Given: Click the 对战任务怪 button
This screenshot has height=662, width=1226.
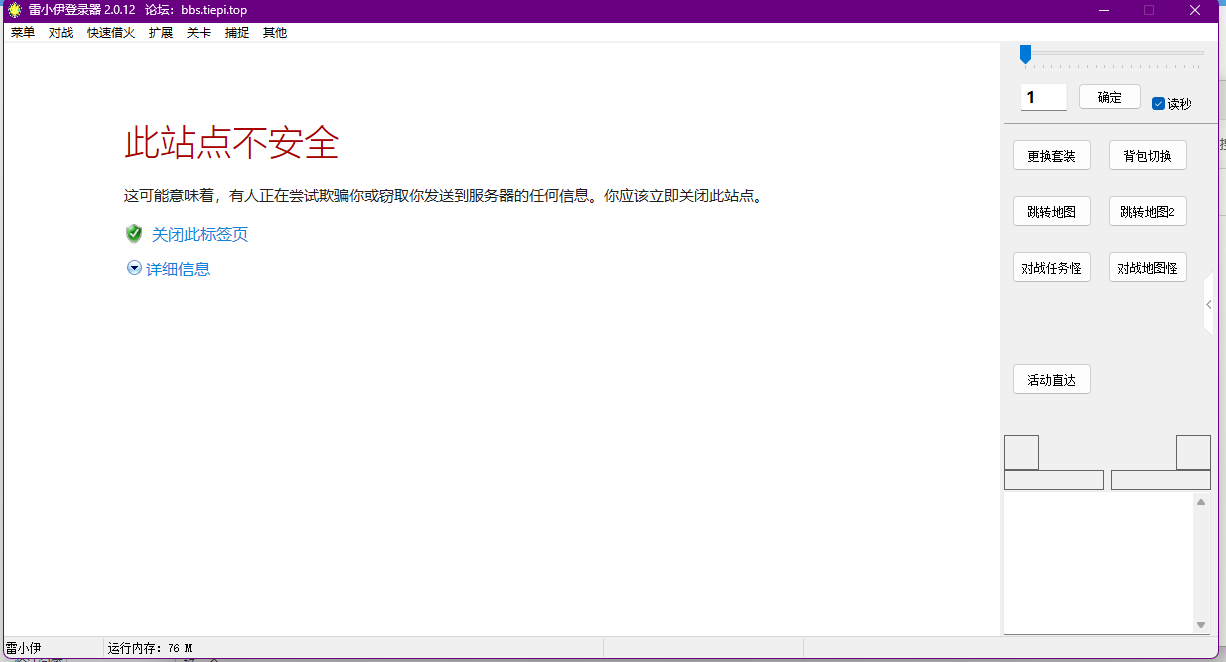Looking at the screenshot, I should point(1052,267).
